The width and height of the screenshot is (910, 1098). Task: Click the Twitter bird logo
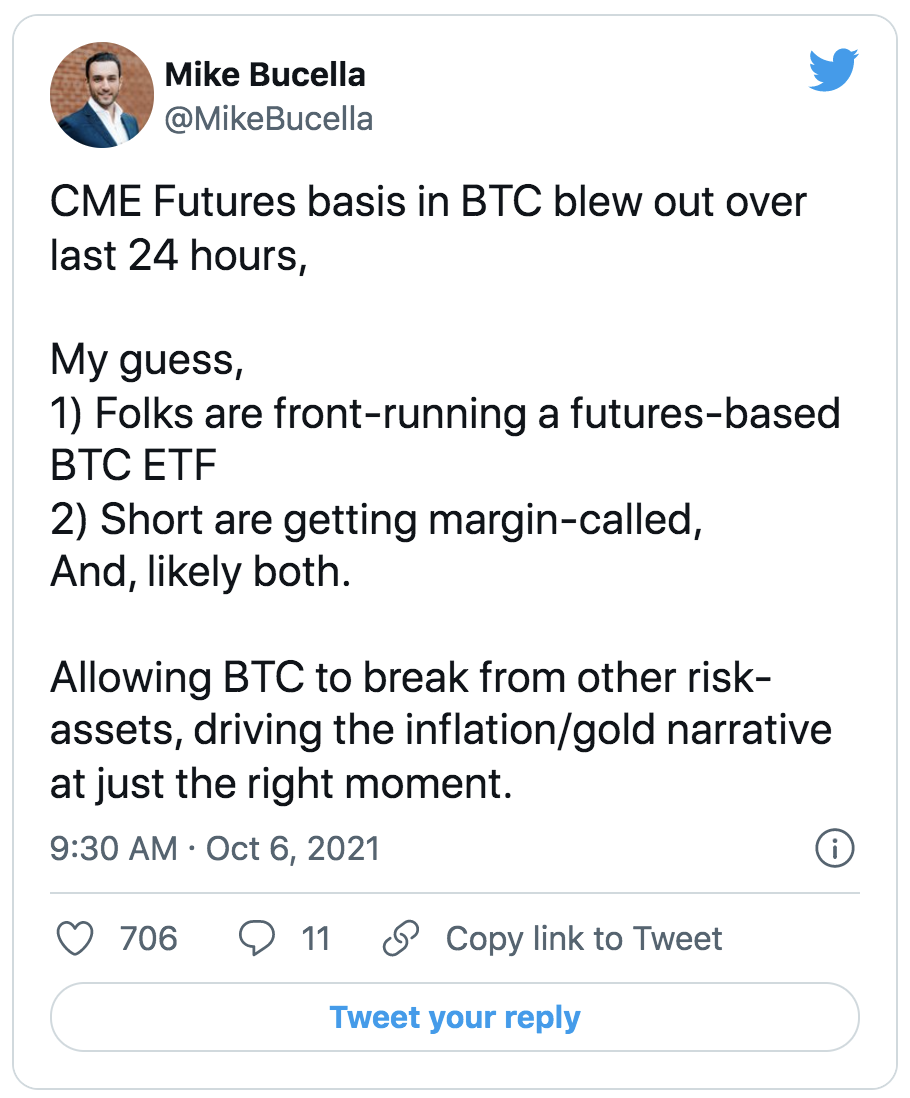(x=833, y=69)
